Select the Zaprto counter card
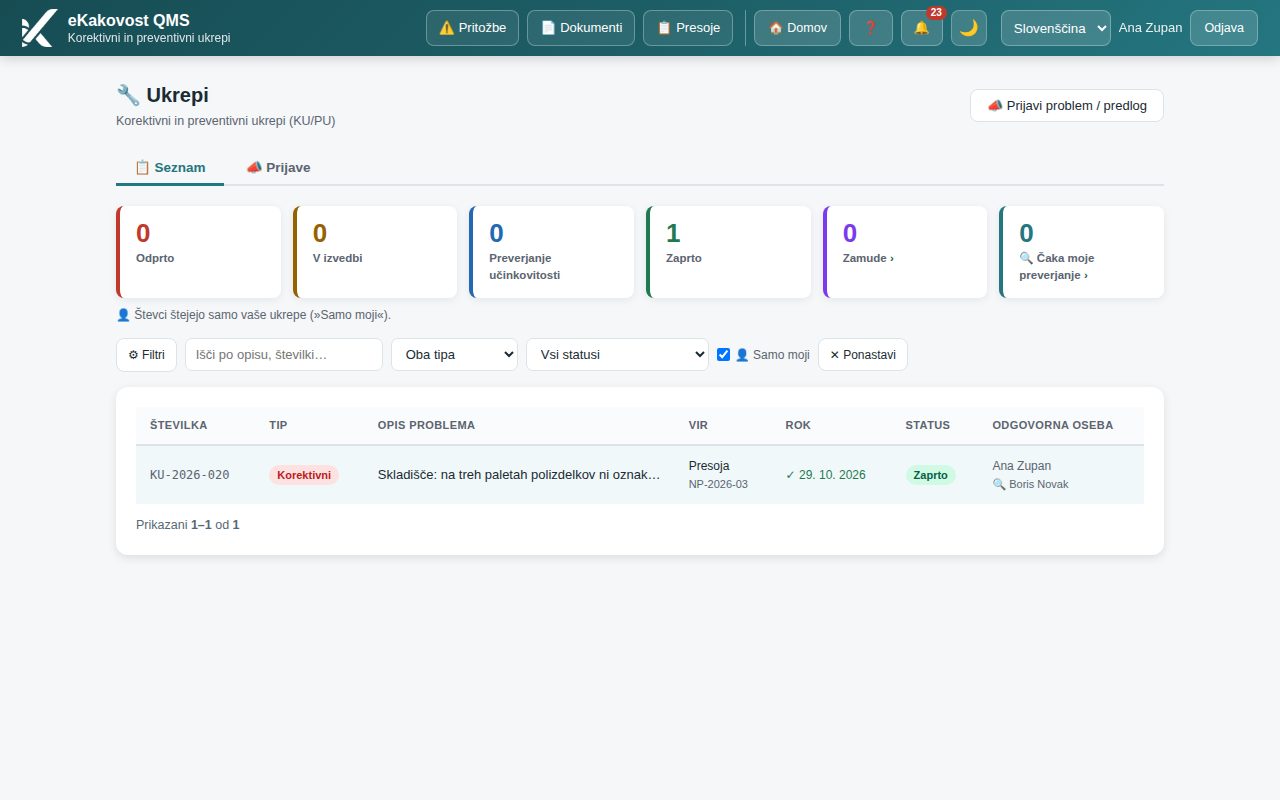This screenshot has width=1280, height=800. tap(729, 252)
